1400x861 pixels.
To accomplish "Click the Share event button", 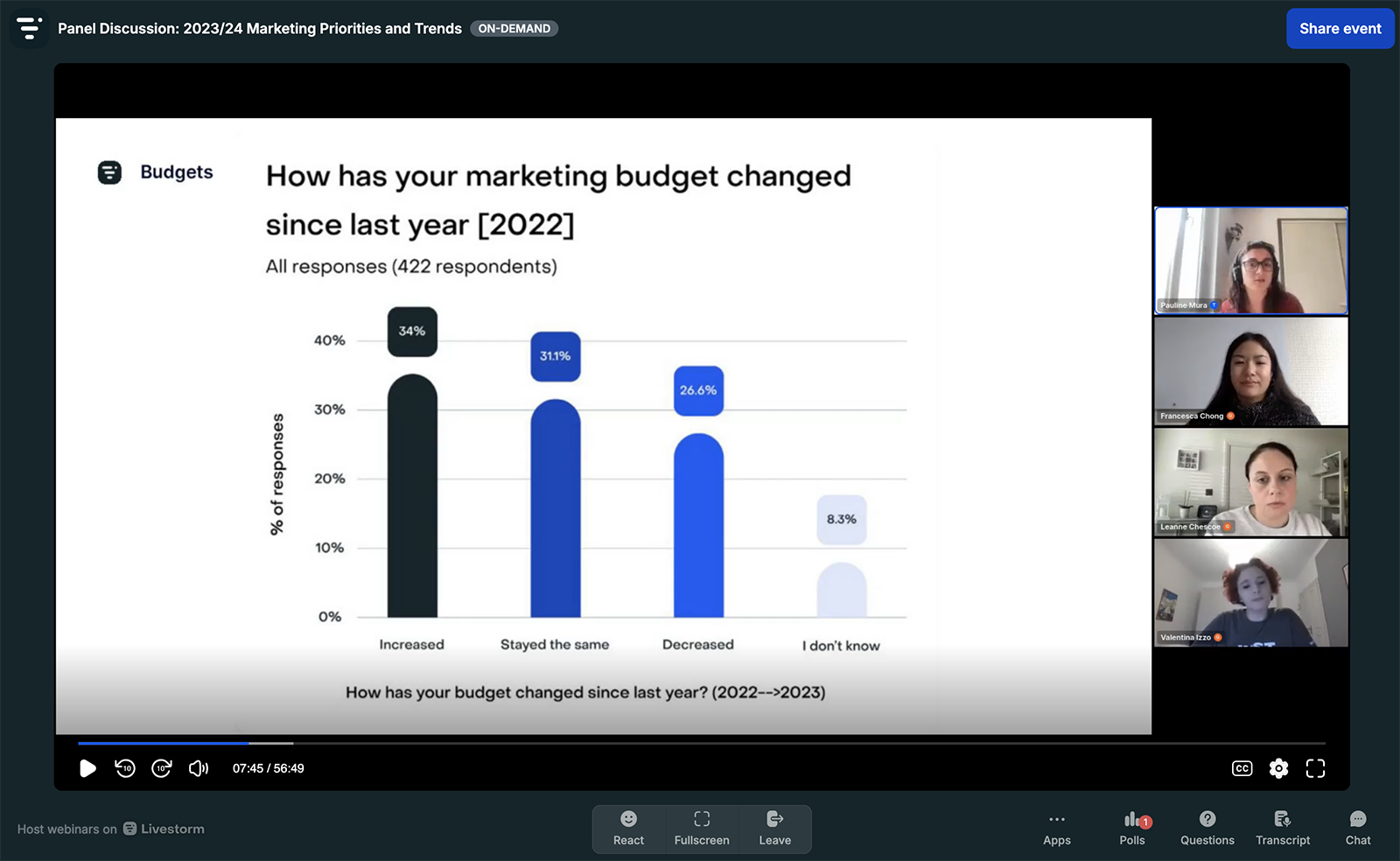I will point(1340,29).
